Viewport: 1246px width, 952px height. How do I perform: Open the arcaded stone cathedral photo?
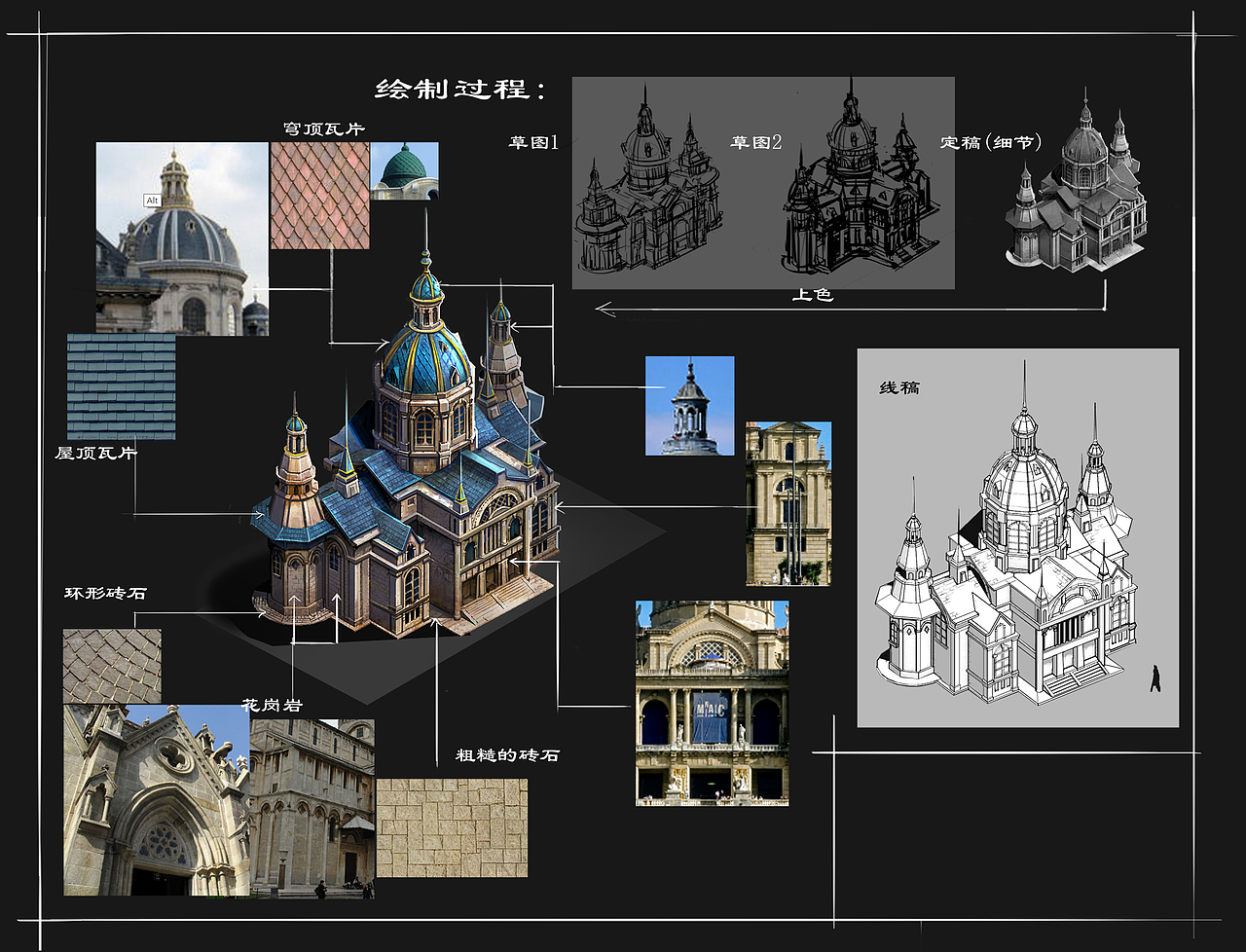pos(312,809)
